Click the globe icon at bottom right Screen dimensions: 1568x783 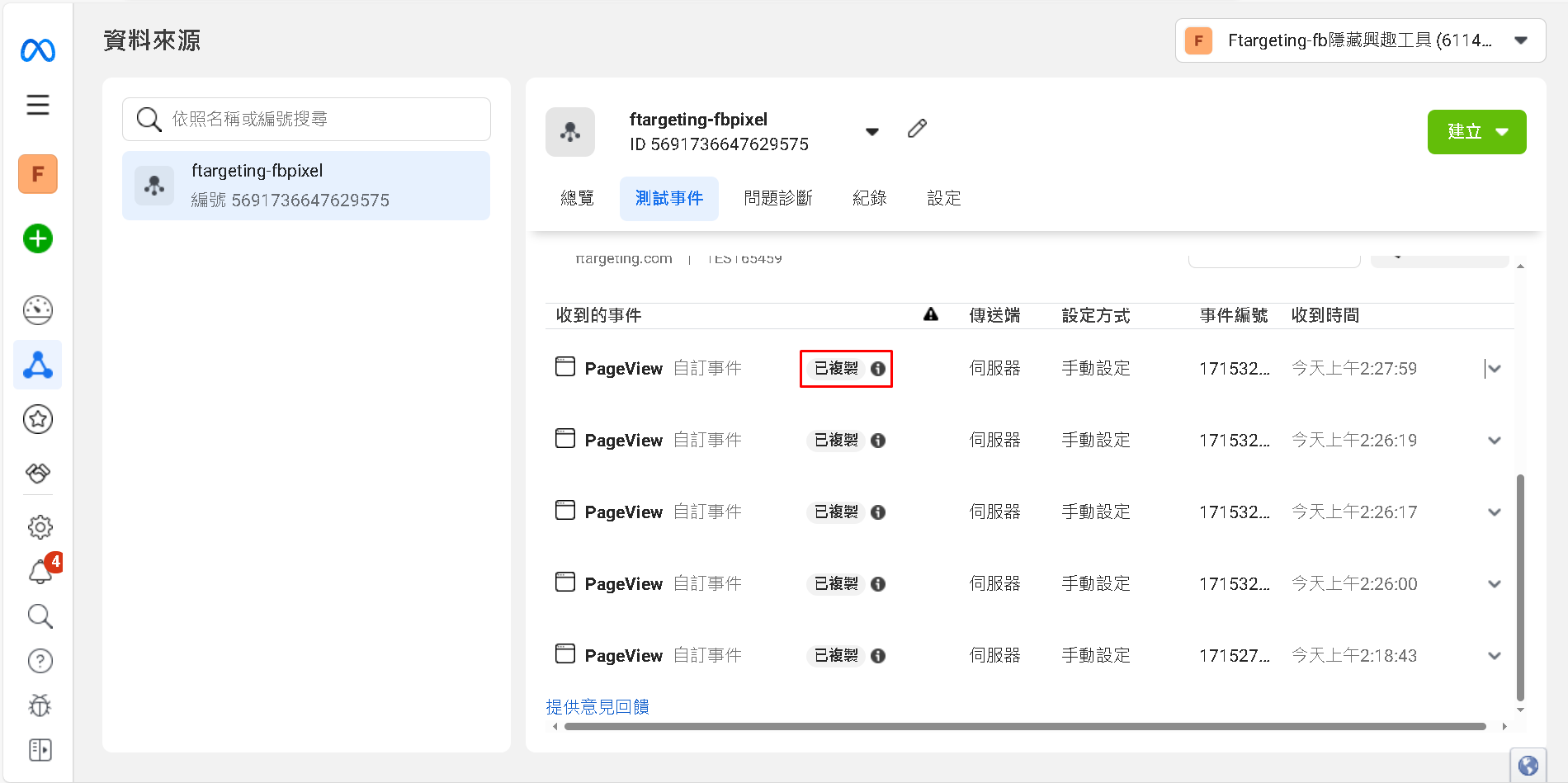1528,766
